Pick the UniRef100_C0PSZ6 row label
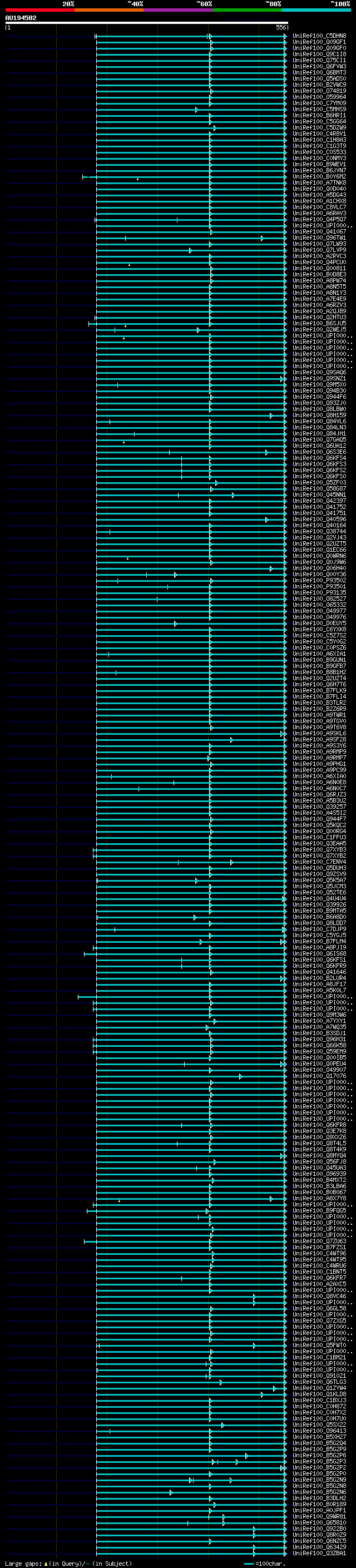The height and width of the screenshot is (1568, 356). tap(319, 647)
